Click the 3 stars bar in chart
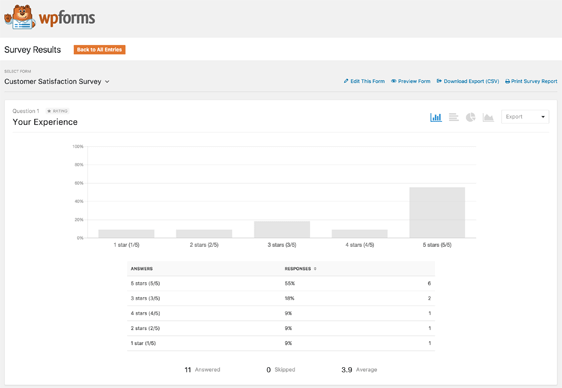562x388 pixels. 282,229
